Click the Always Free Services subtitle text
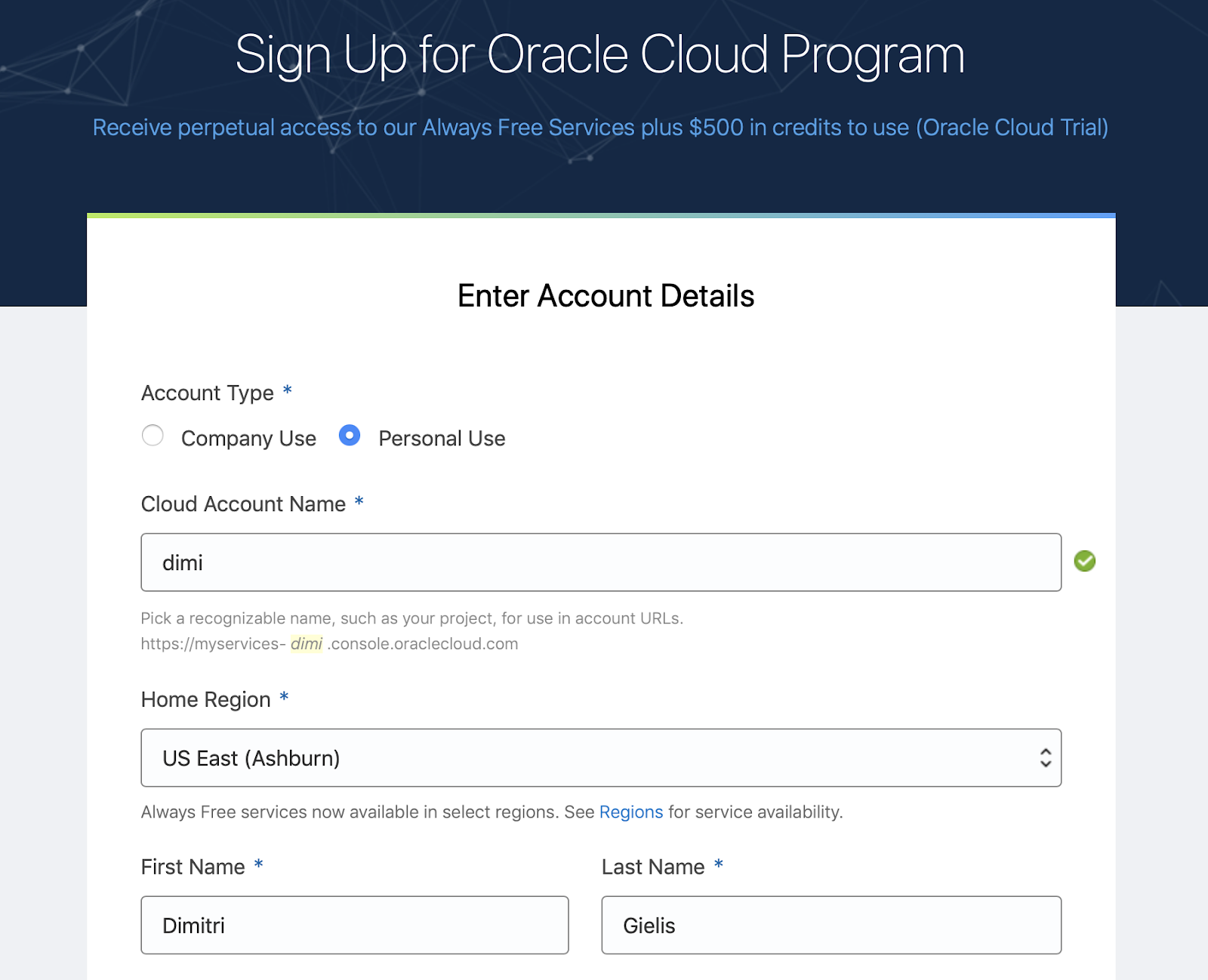Image resolution: width=1208 pixels, height=980 pixels. (x=600, y=127)
